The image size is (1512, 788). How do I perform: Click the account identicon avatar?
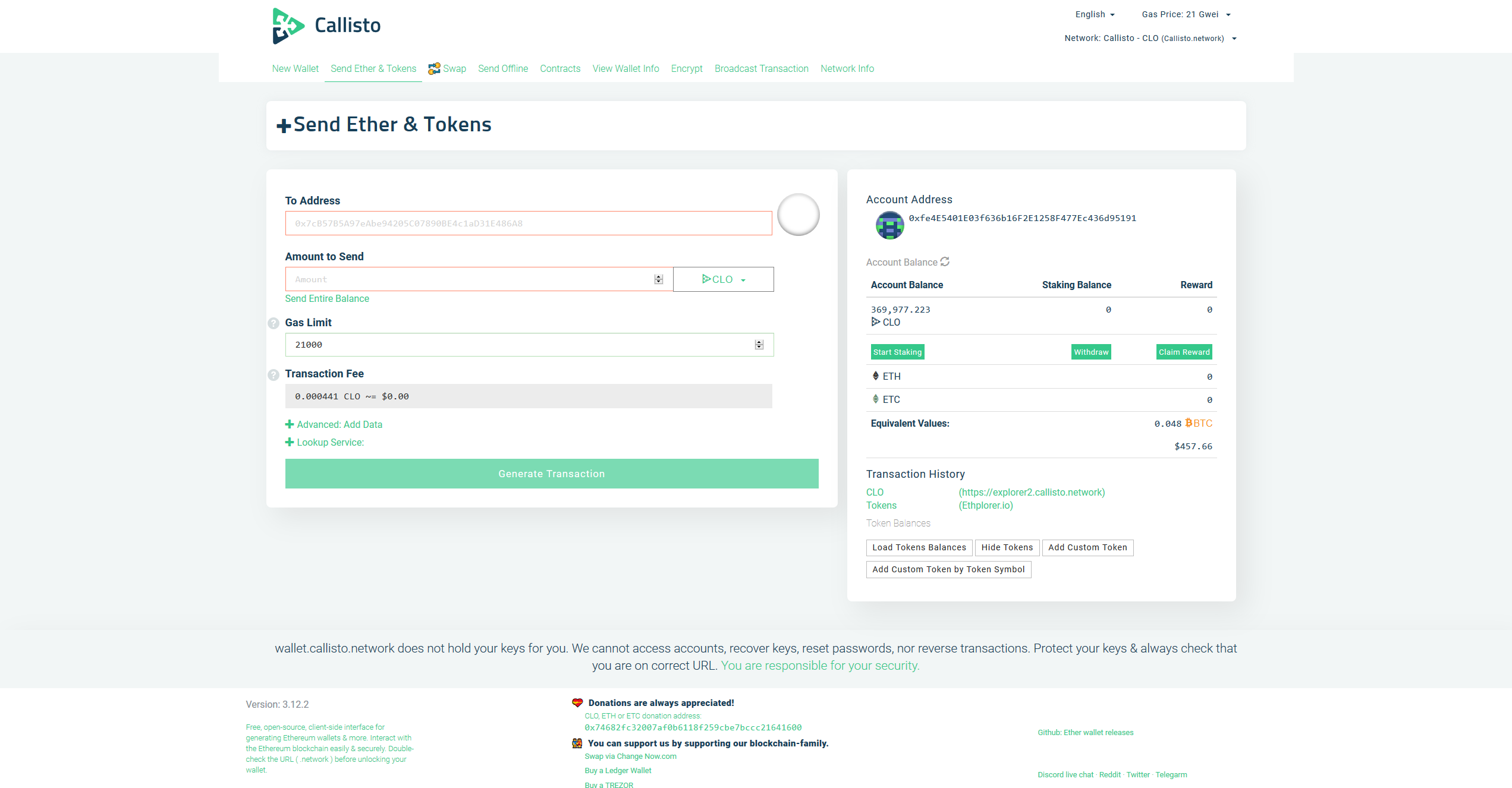(x=889, y=225)
